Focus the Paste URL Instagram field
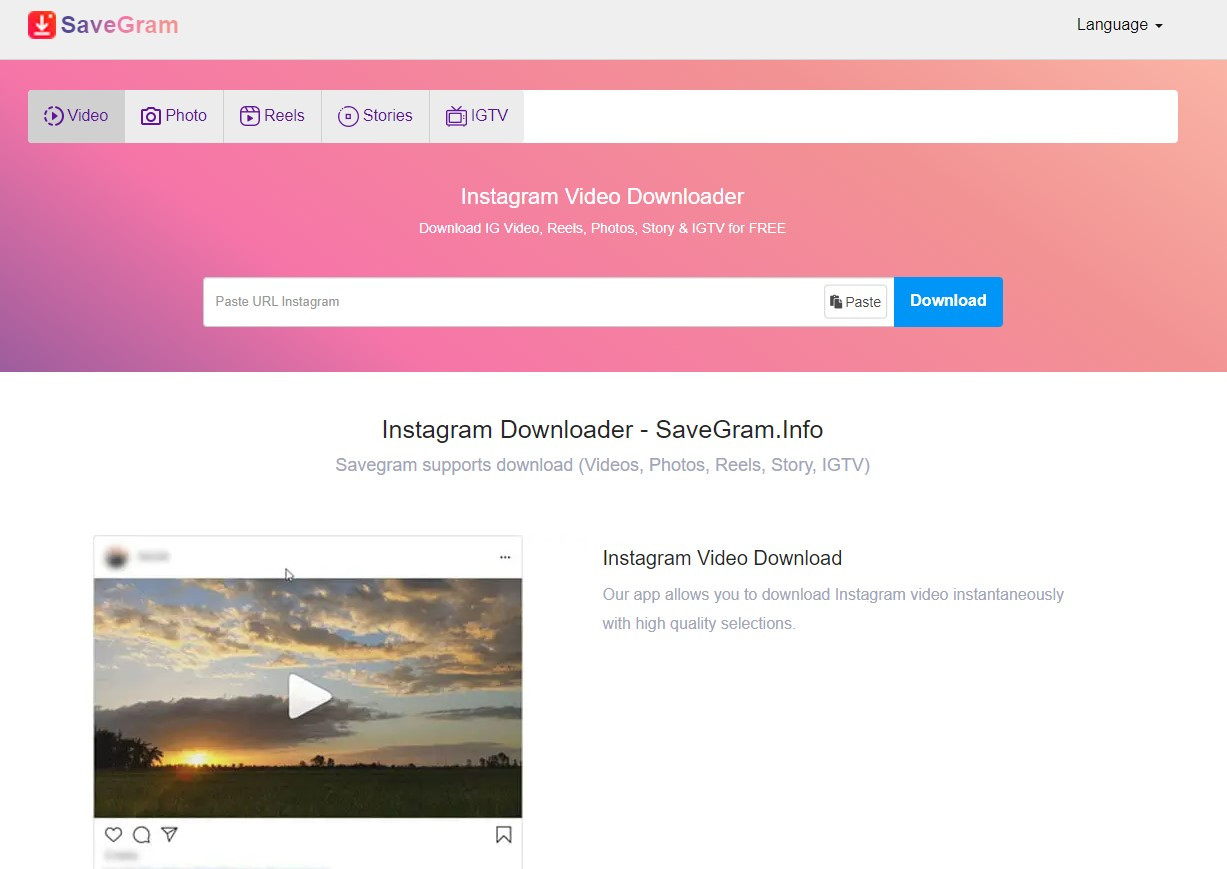This screenshot has width=1227, height=869. click(x=512, y=302)
